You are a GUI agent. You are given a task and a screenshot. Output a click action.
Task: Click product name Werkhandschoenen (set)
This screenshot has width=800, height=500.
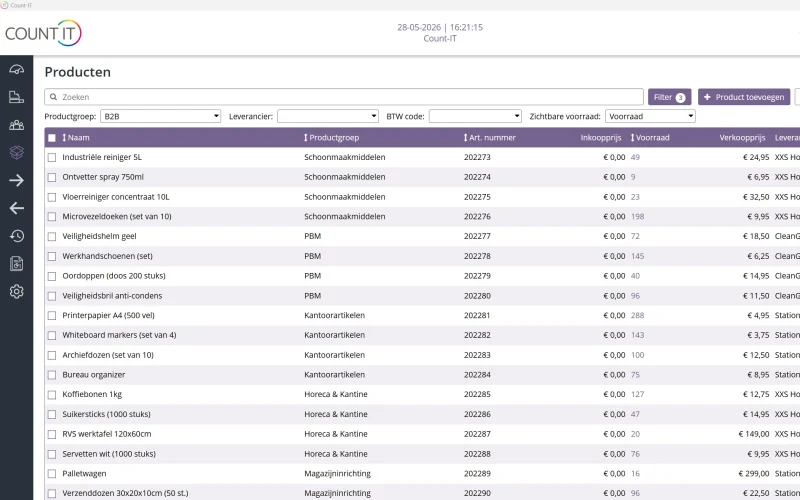pyautogui.click(x=107, y=256)
